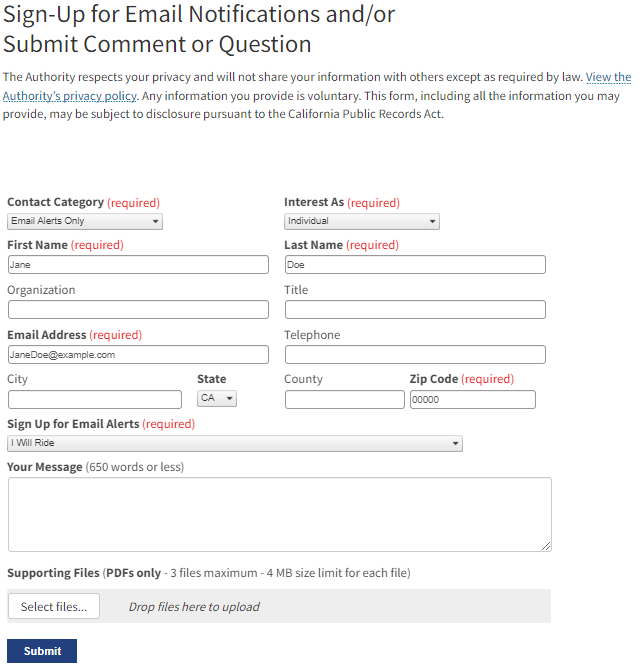
Task: Click the Telephone input field
Action: pyautogui.click(x=415, y=354)
